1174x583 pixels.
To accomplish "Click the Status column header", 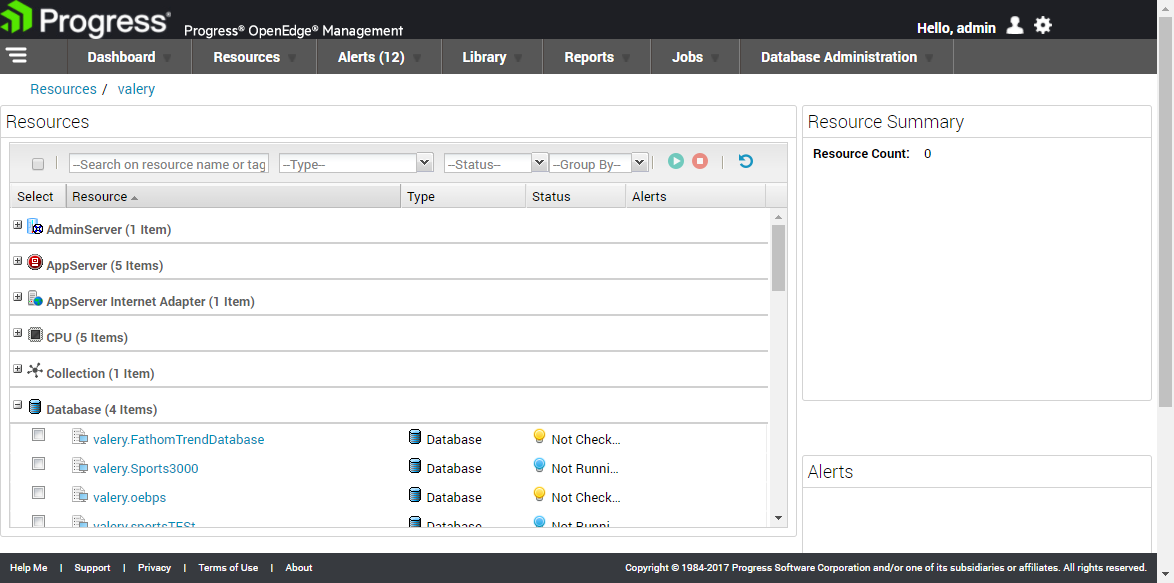I will [x=575, y=196].
